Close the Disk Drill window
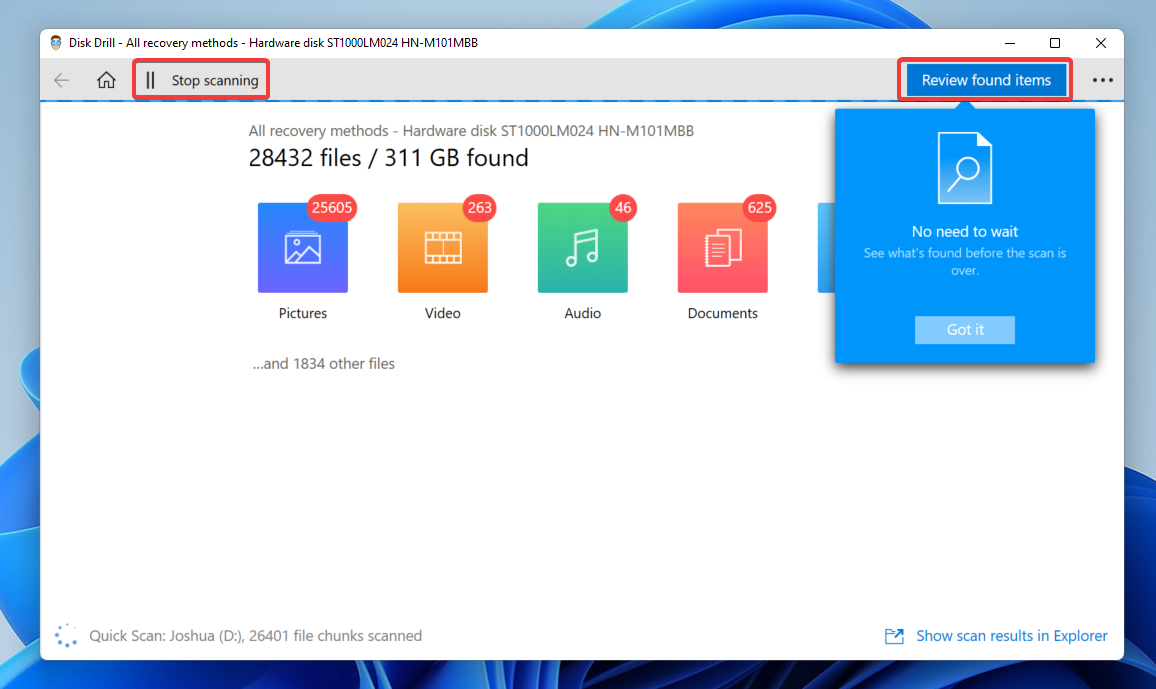The image size is (1156, 689). (x=1101, y=43)
